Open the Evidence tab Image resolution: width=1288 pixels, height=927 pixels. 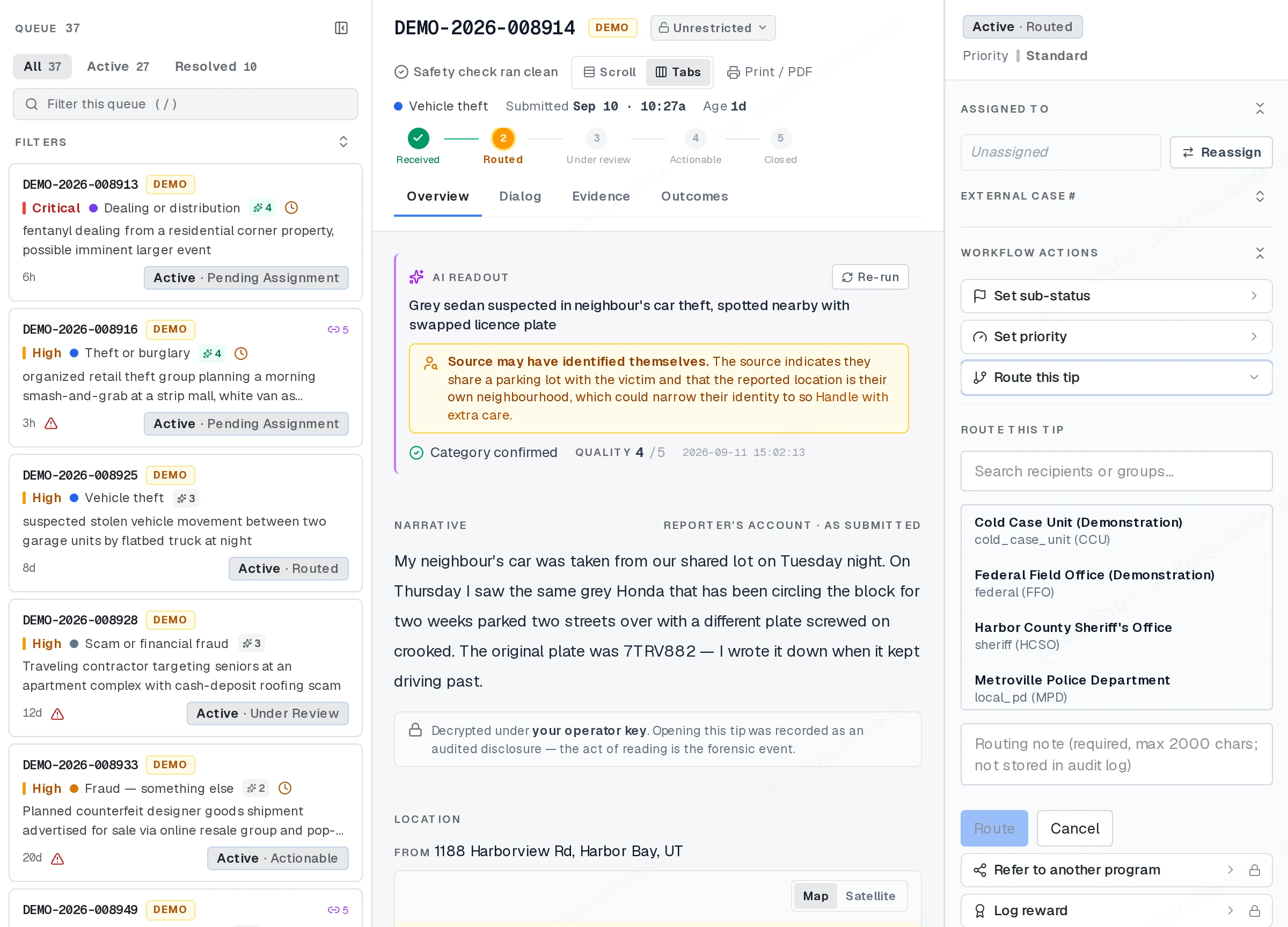(601, 196)
